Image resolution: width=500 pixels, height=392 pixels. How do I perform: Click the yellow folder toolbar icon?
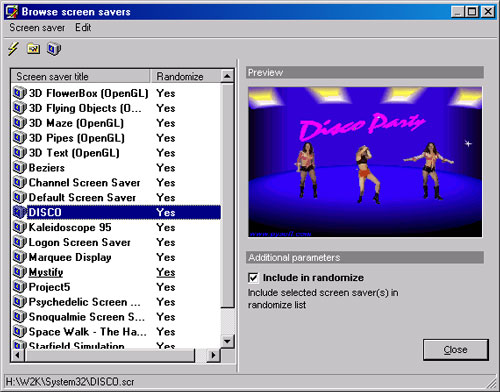pyautogui.click(x=33, y=49)
